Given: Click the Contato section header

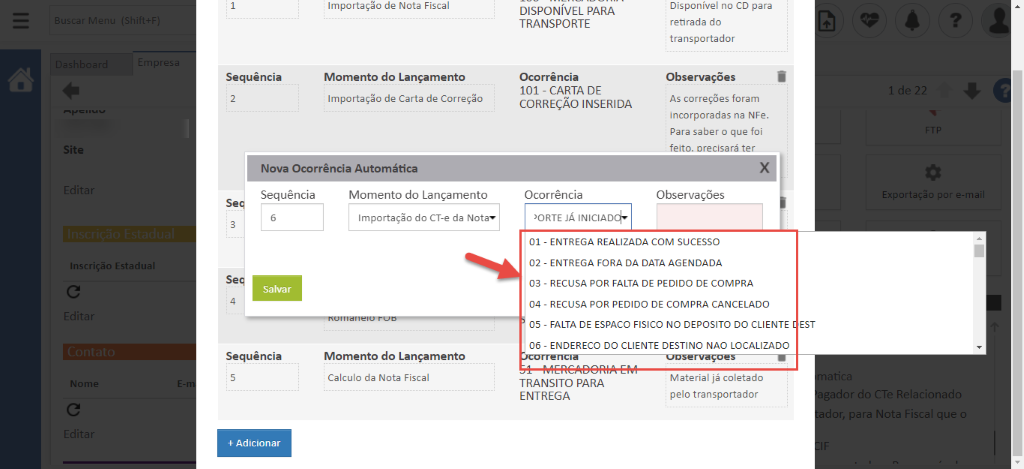Looking at the screenshot, I should pos(129,352).
